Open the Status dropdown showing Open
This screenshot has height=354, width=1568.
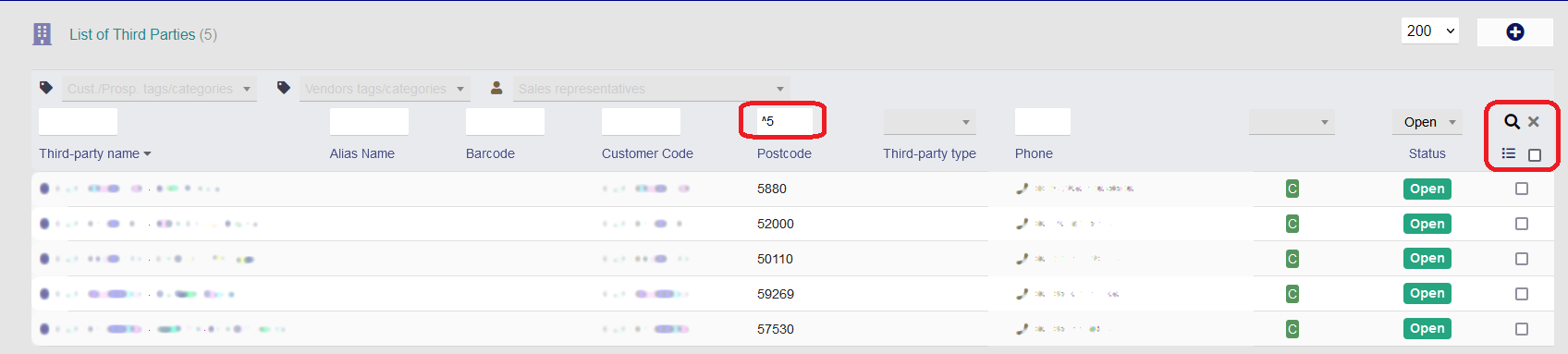(x=1427, y=122)
